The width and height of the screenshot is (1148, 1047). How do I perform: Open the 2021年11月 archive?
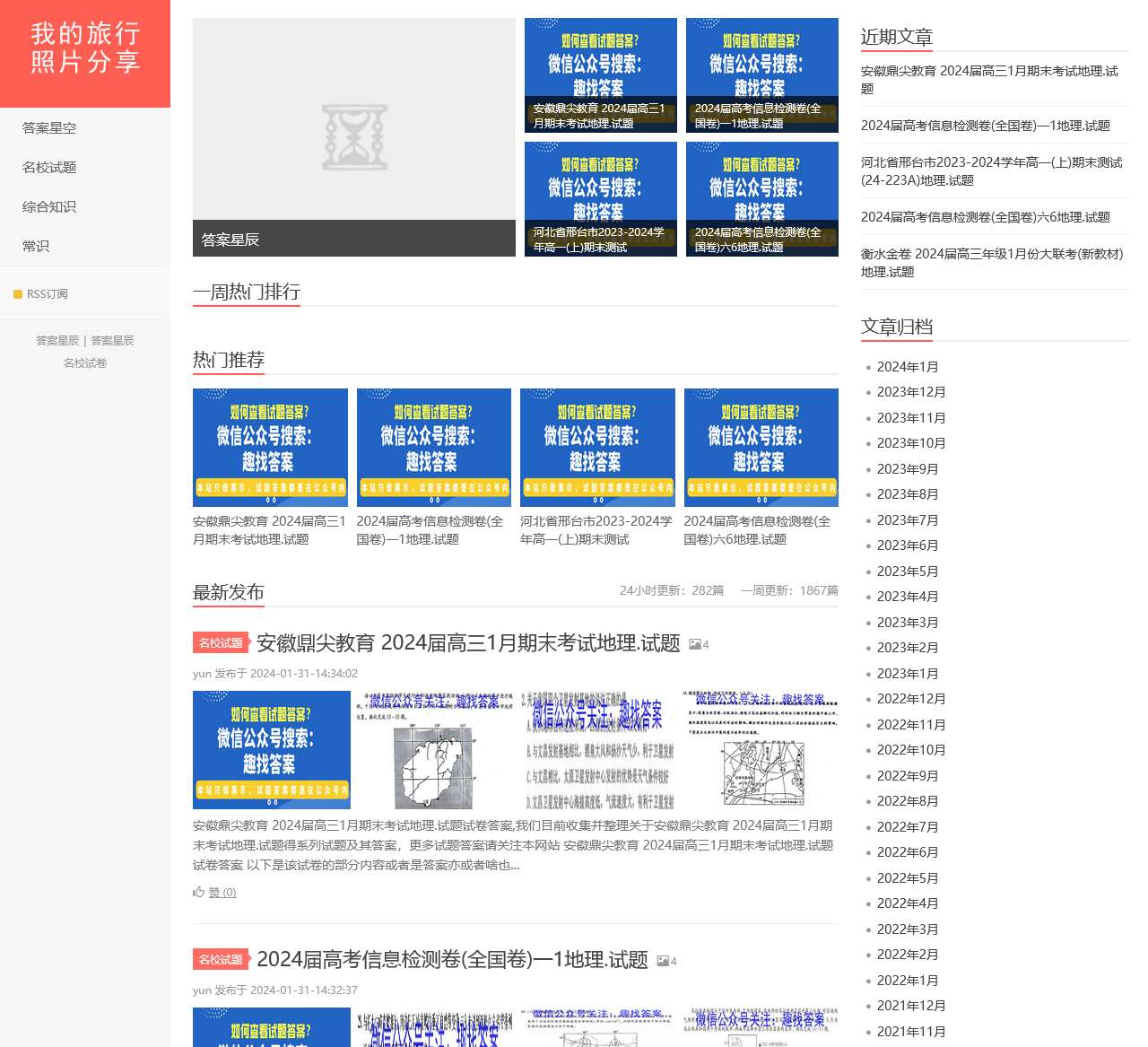tap(911, 1032)
